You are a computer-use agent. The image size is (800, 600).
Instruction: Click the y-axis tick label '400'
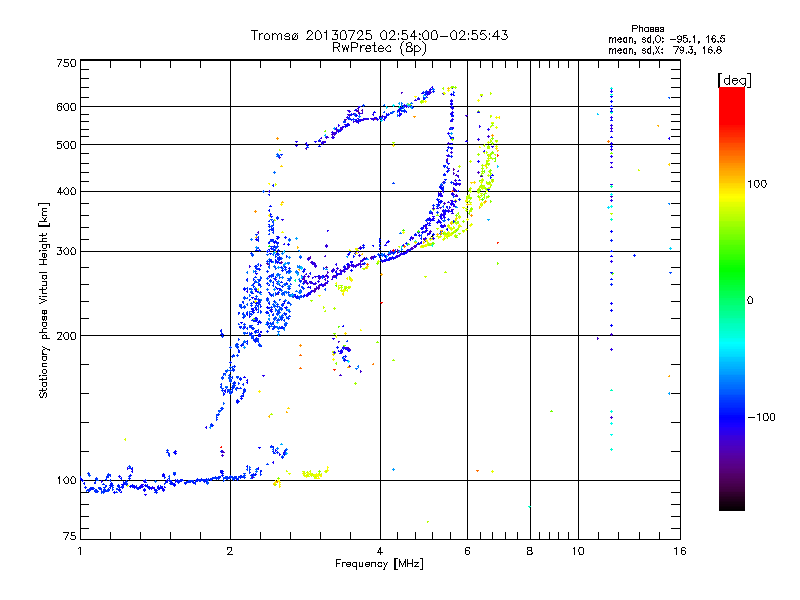[x=67, y=192]
